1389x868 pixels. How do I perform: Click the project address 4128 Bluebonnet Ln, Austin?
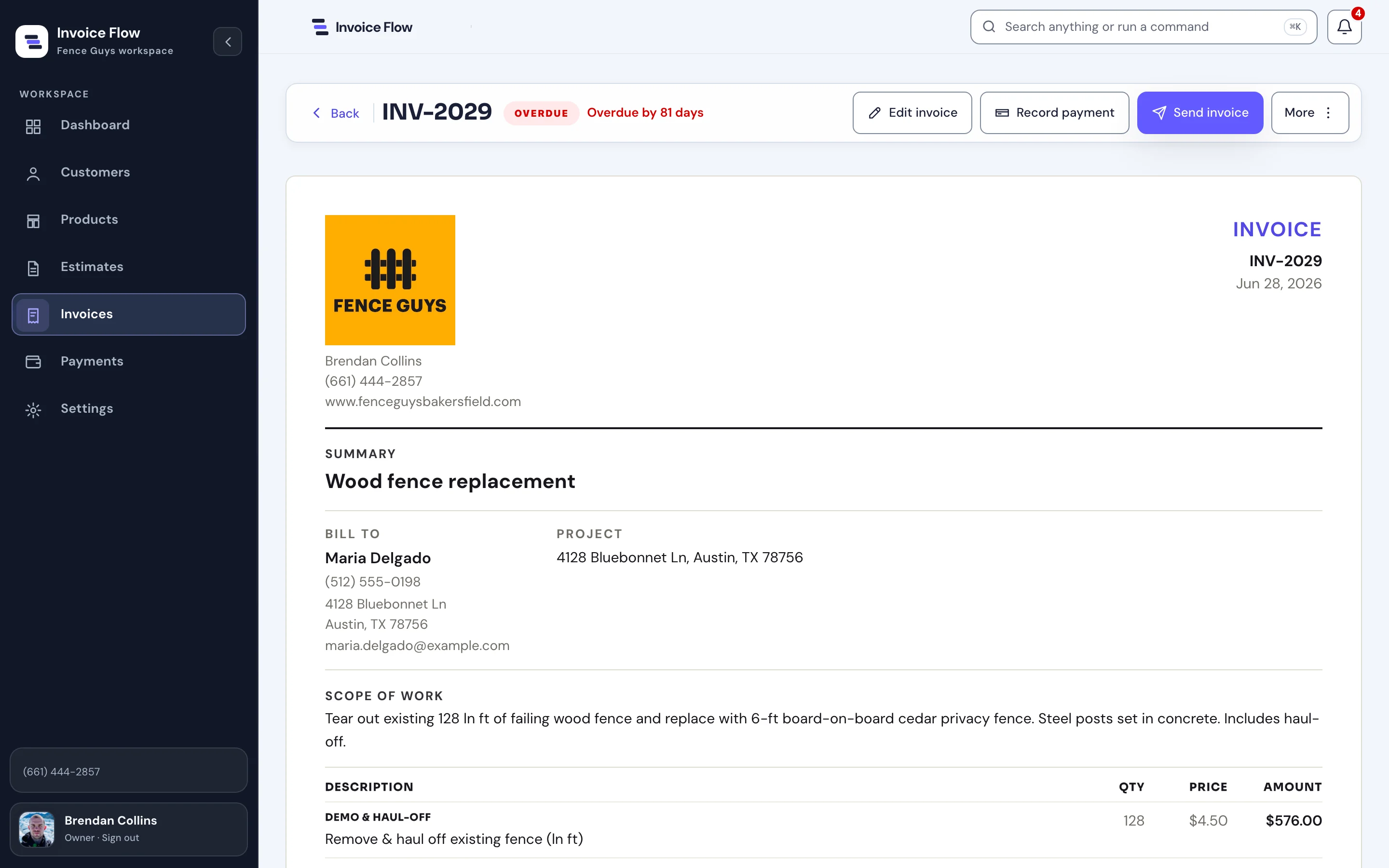coord(680,557)
